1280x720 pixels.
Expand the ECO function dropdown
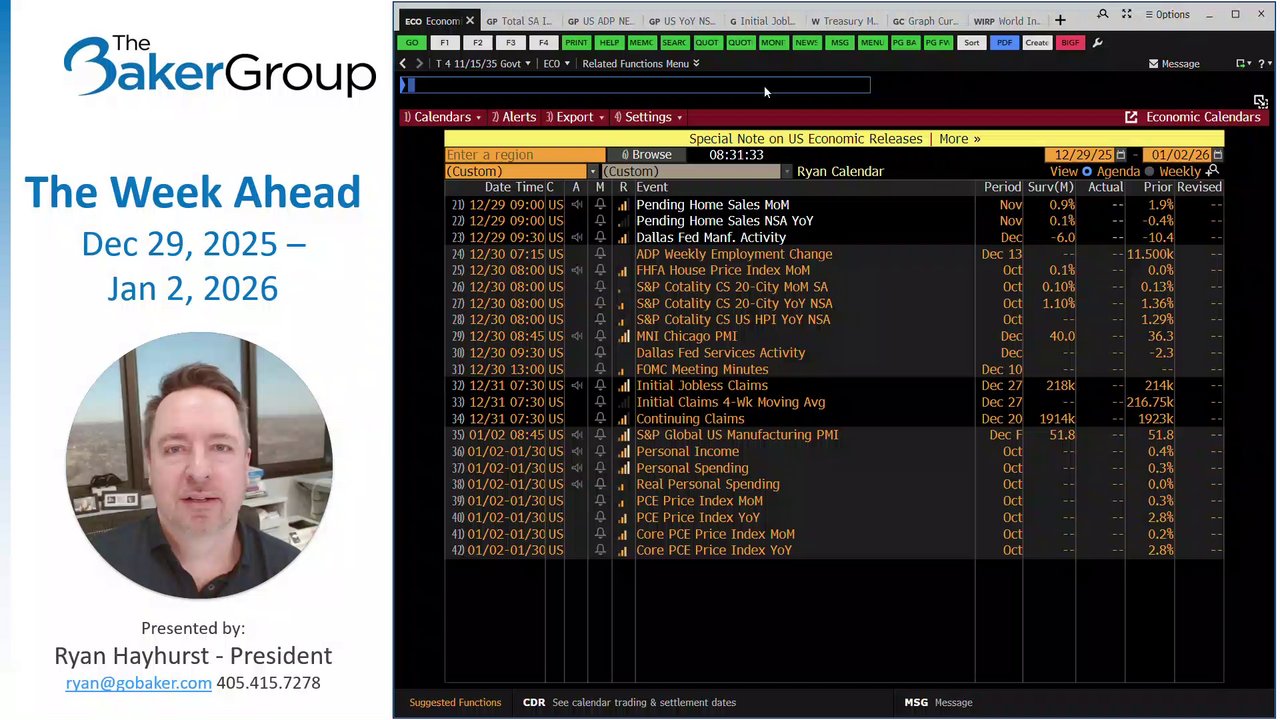pos(557,64)
